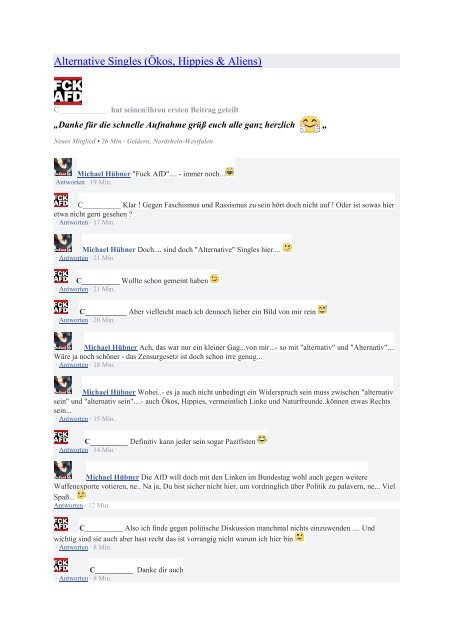Click the emoji after "Viel Spaß"
The height and width of the screenshot is (640, 452).
point(81,495)
